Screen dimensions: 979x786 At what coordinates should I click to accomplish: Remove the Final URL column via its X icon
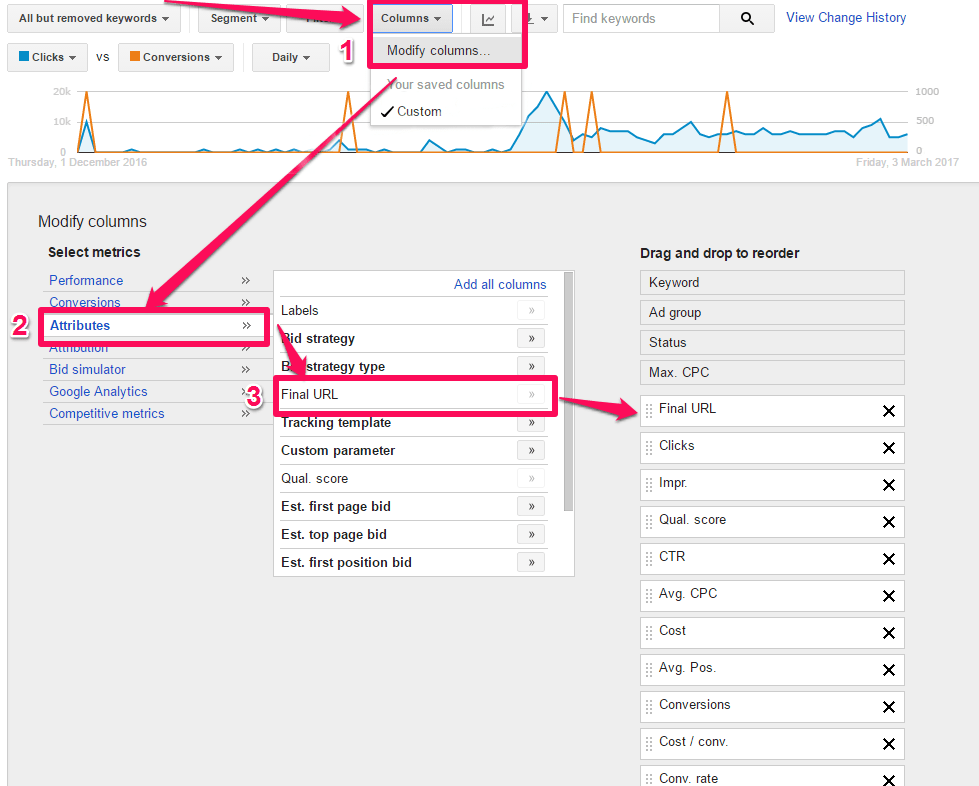(x=888, y=411)
